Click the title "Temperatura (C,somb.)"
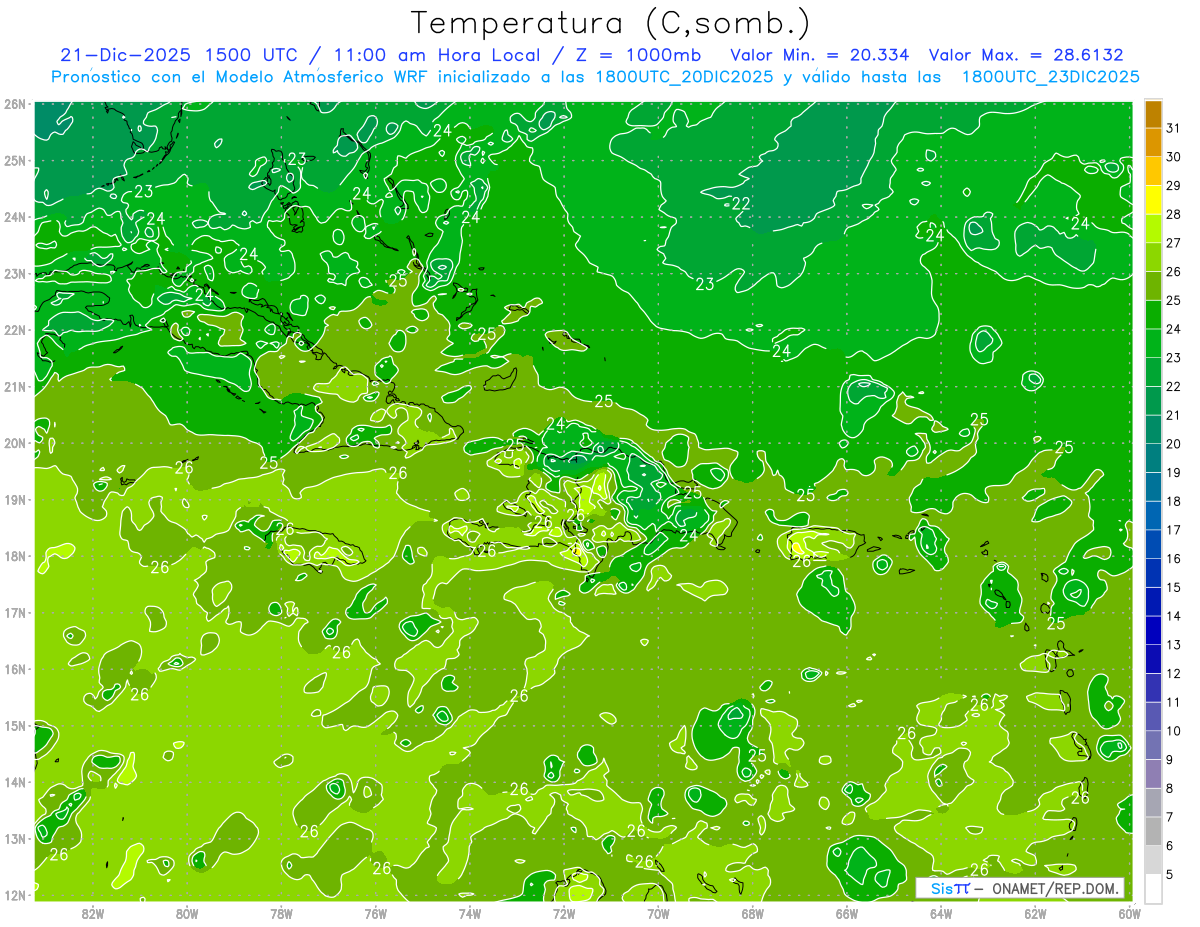Viewport: 1200px width, 927px height. click(611, 23)
